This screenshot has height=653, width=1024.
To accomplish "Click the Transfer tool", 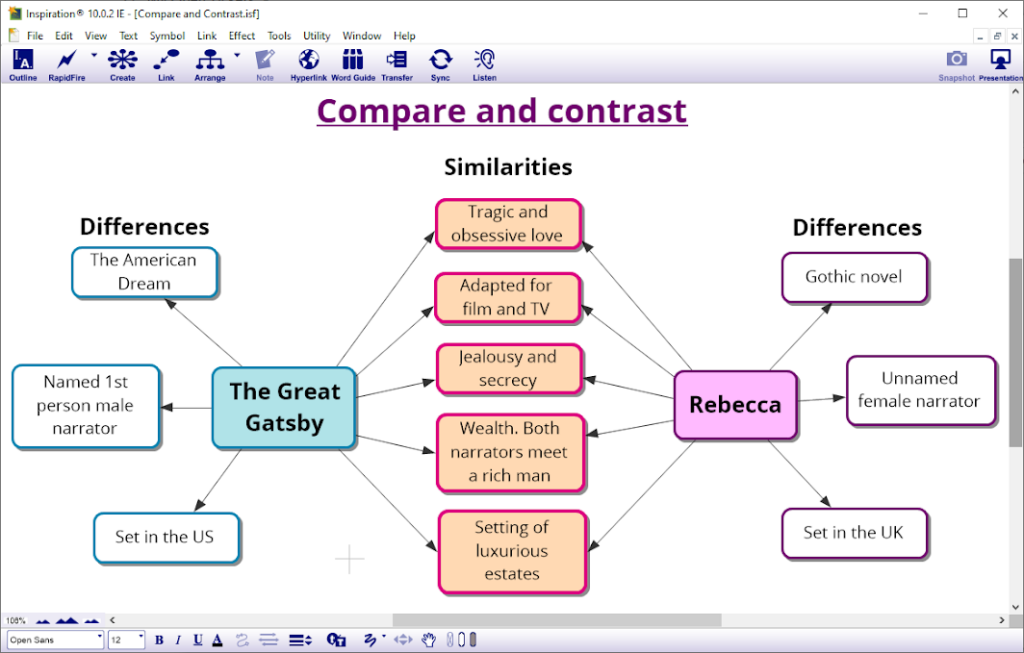I will click(396, 65).
